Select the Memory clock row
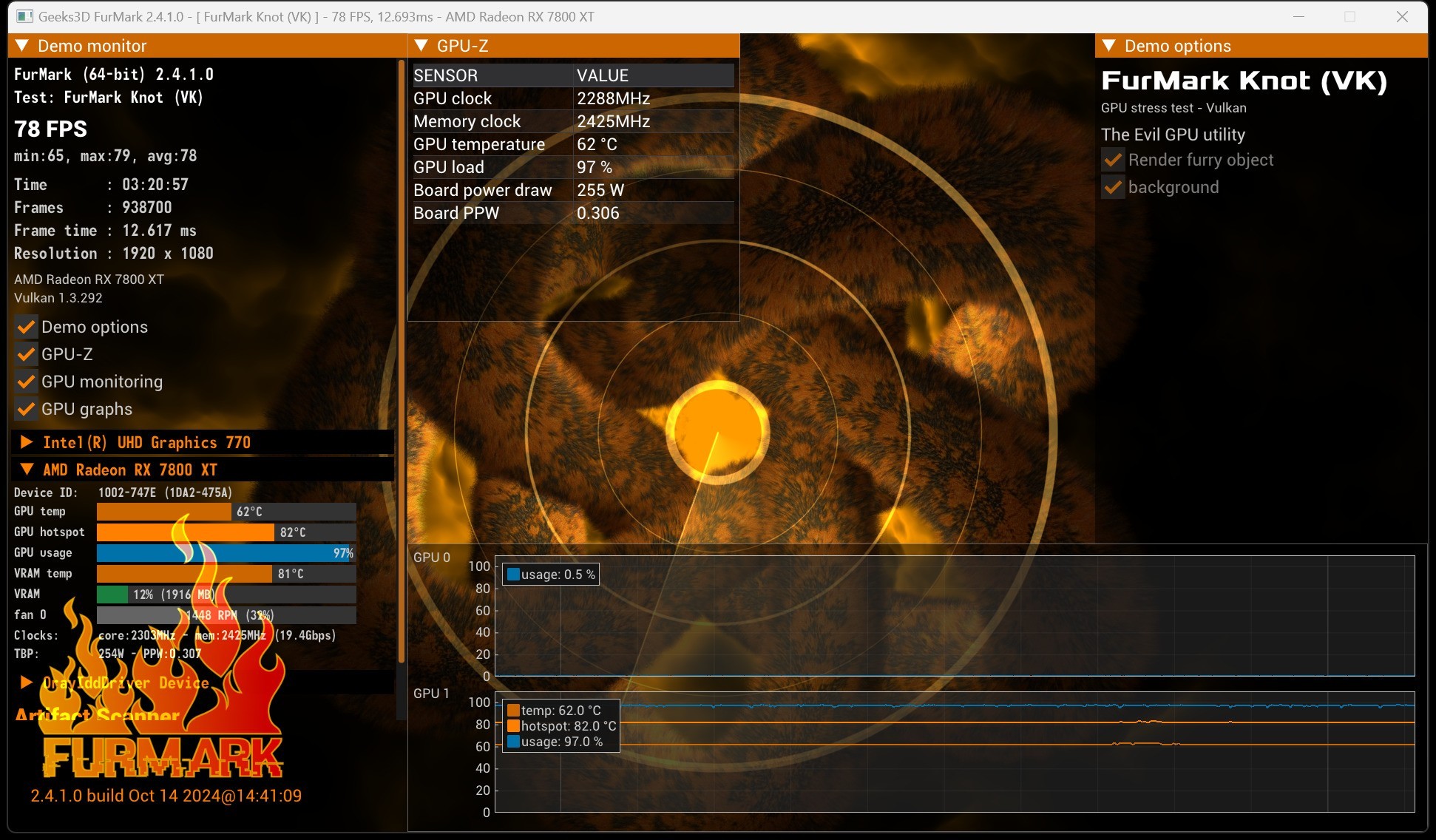The height and width of the screenshot is (840, 1436). pos(573,121)
